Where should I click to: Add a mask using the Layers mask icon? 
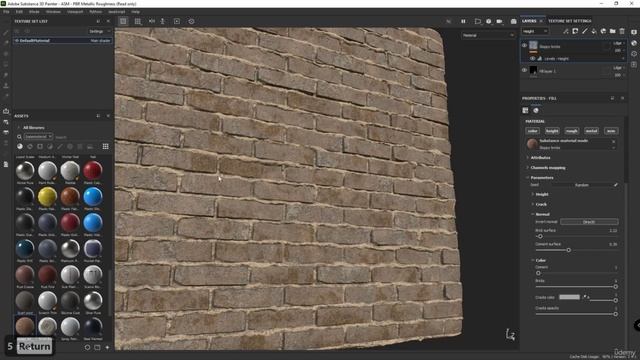[575, 31]
